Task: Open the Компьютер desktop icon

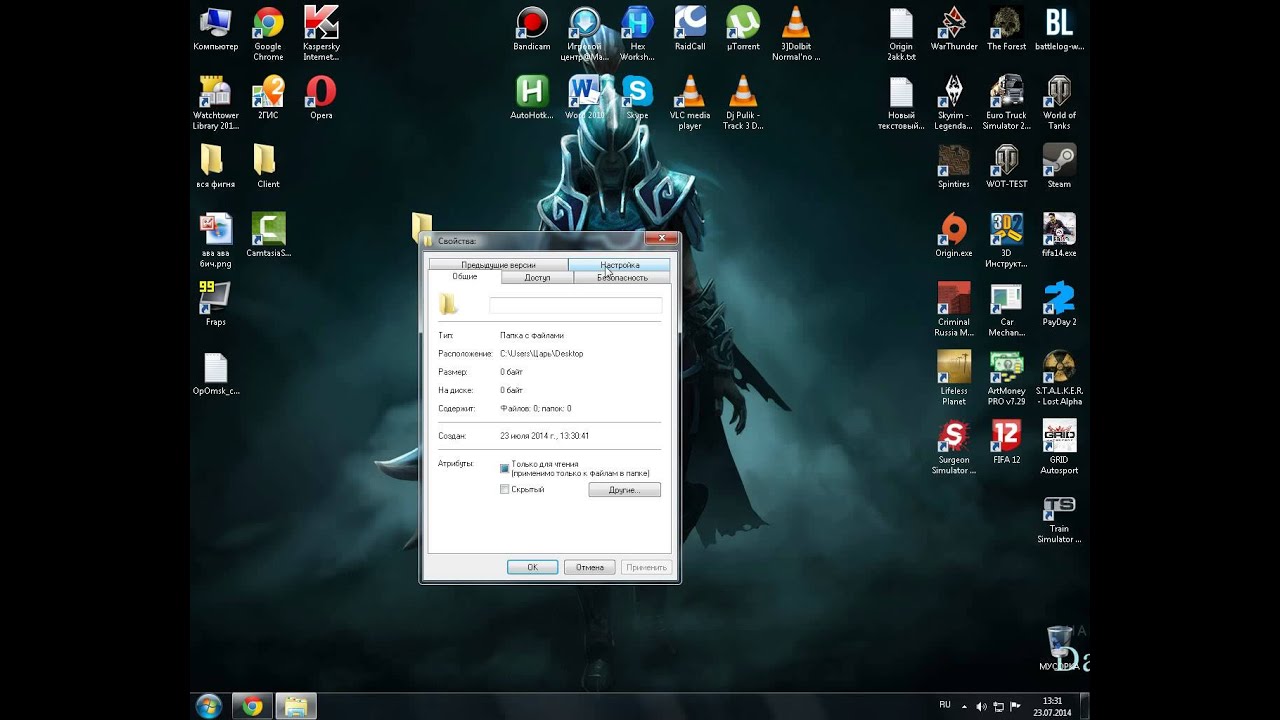Action: click(x=215, y=30)
